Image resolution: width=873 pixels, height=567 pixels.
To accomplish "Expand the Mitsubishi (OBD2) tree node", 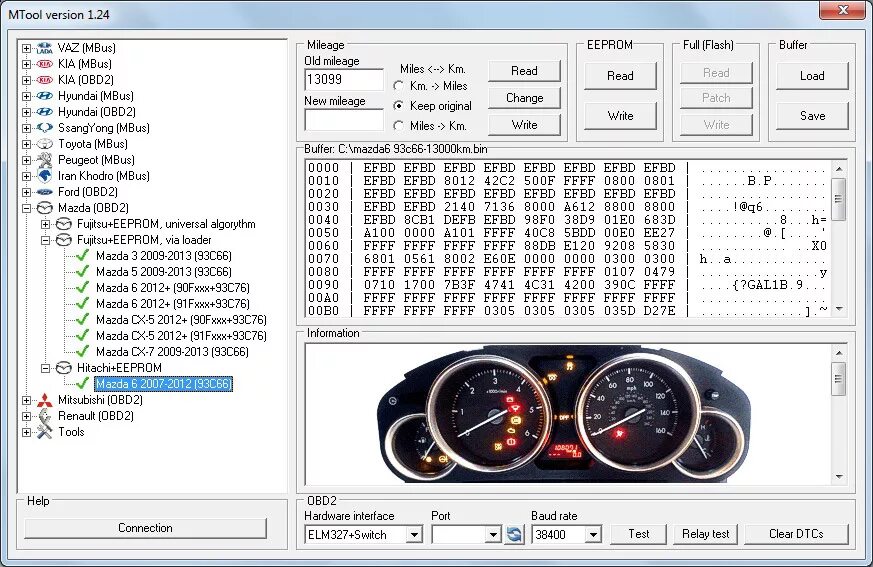I will 26,400.
